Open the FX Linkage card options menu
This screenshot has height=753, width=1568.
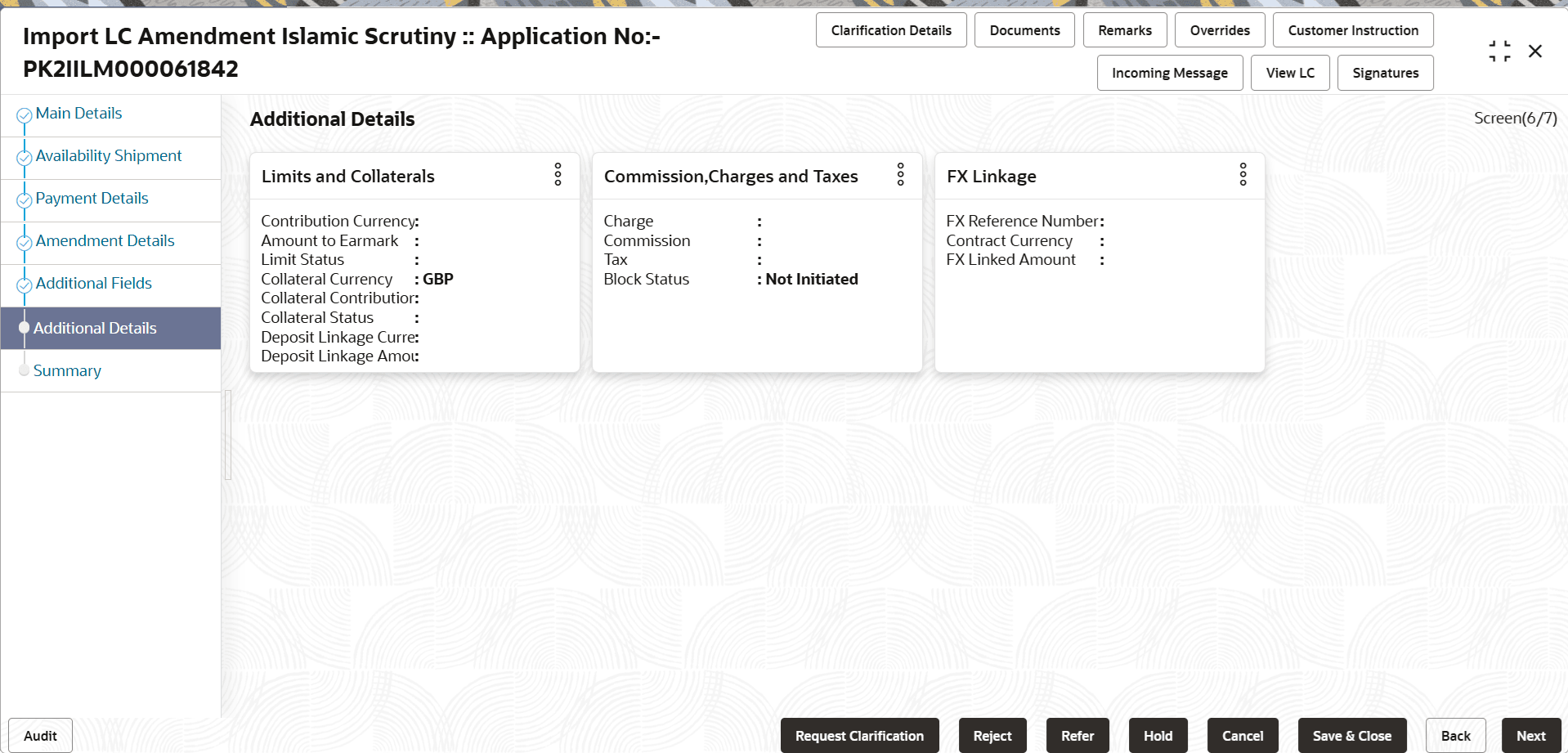(1243, 175)
